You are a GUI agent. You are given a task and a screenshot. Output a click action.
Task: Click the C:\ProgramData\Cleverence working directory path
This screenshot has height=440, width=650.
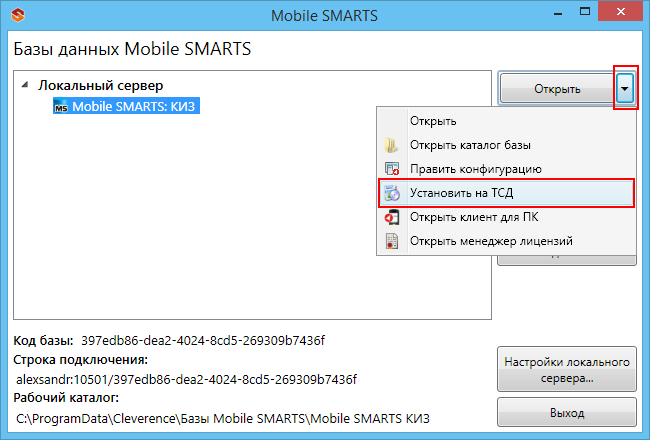(x=223, y=418)
